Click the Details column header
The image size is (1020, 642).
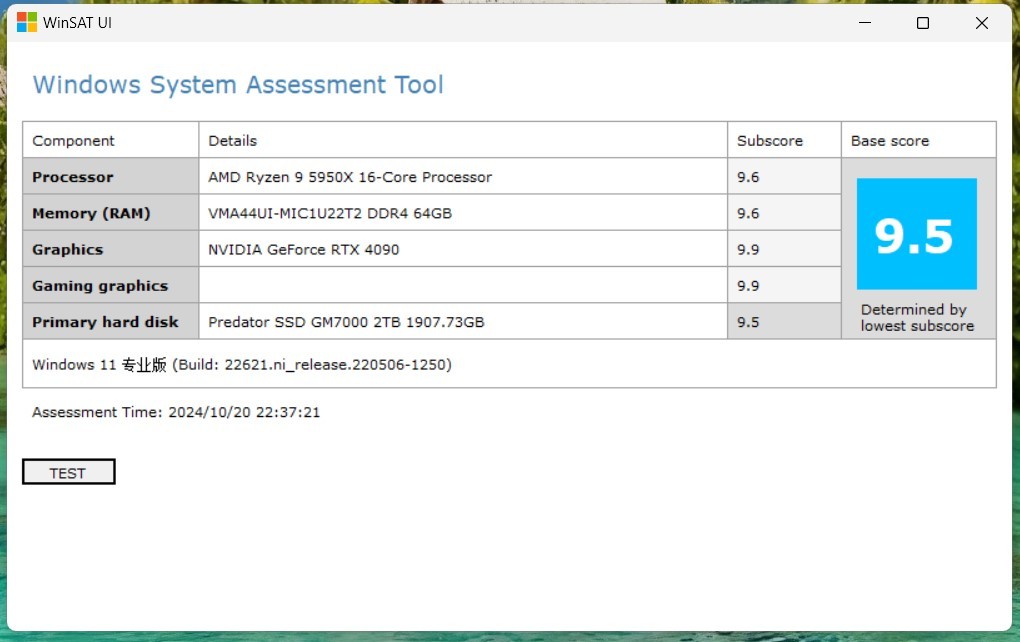click(x=463, y=140)
